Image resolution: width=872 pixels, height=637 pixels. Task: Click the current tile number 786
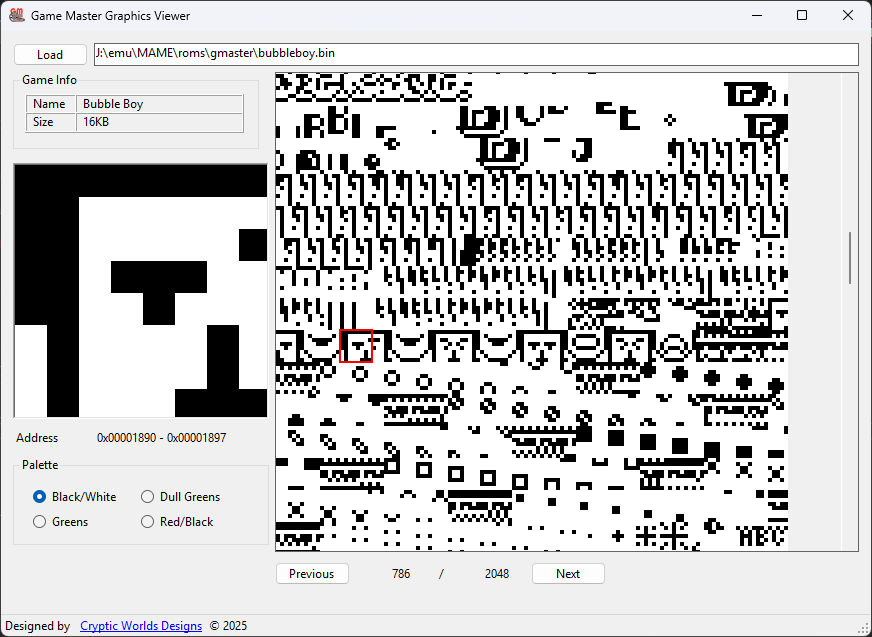click(x=401, y=574)
